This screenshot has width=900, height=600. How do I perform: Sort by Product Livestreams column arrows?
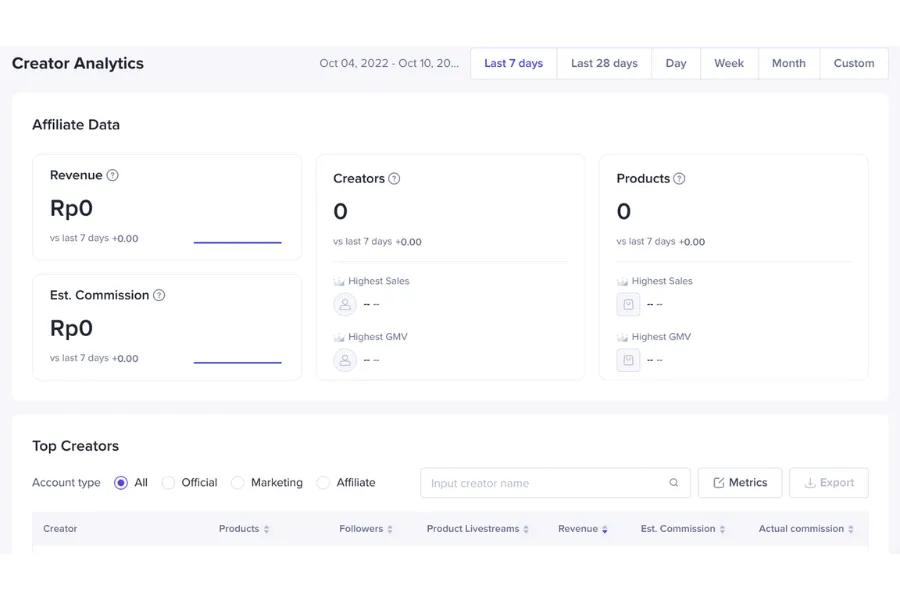tap(526, 529)
